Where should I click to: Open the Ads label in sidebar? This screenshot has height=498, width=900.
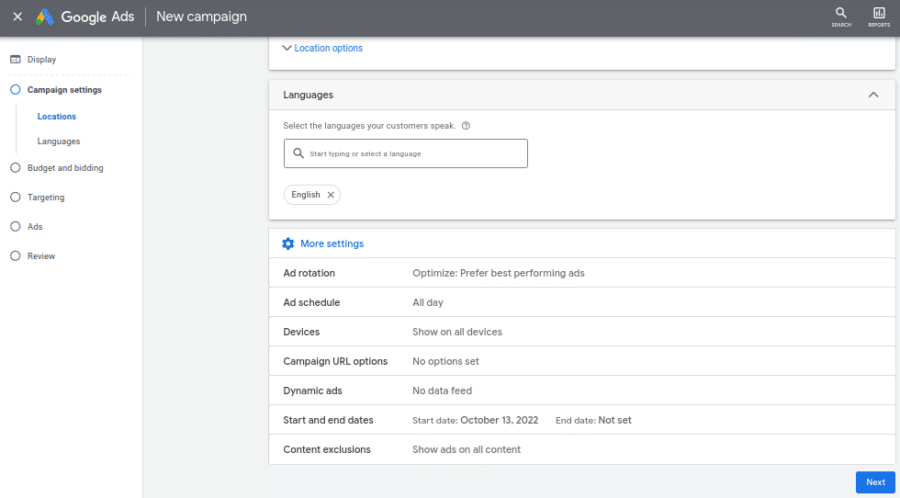(35, 227)
